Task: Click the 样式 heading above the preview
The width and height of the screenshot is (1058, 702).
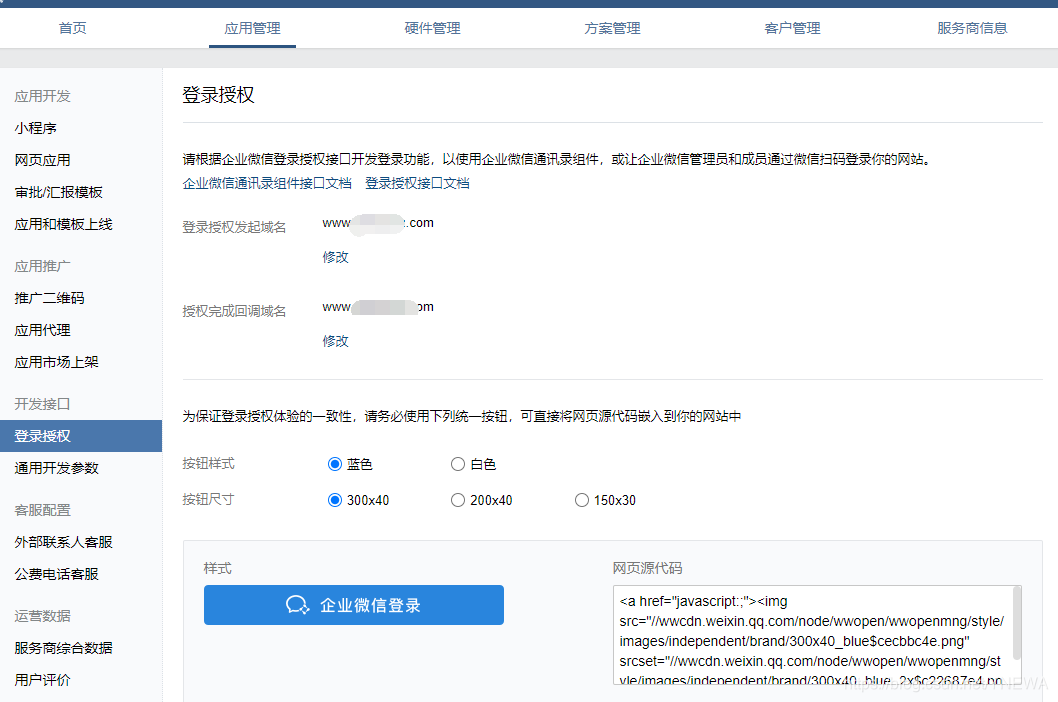Action: [x=217, y=568]
